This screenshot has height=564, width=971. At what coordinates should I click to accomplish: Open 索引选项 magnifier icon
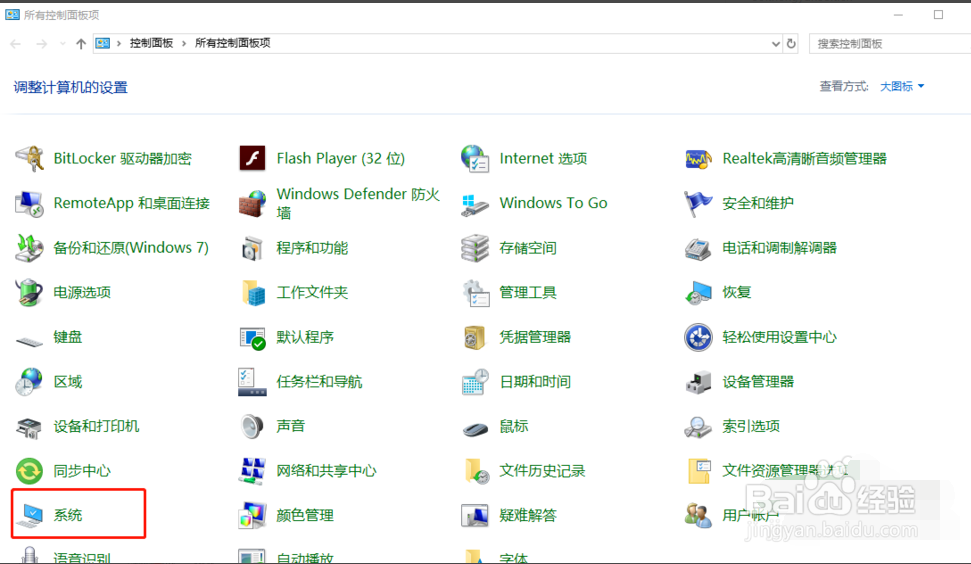point(698,427)
